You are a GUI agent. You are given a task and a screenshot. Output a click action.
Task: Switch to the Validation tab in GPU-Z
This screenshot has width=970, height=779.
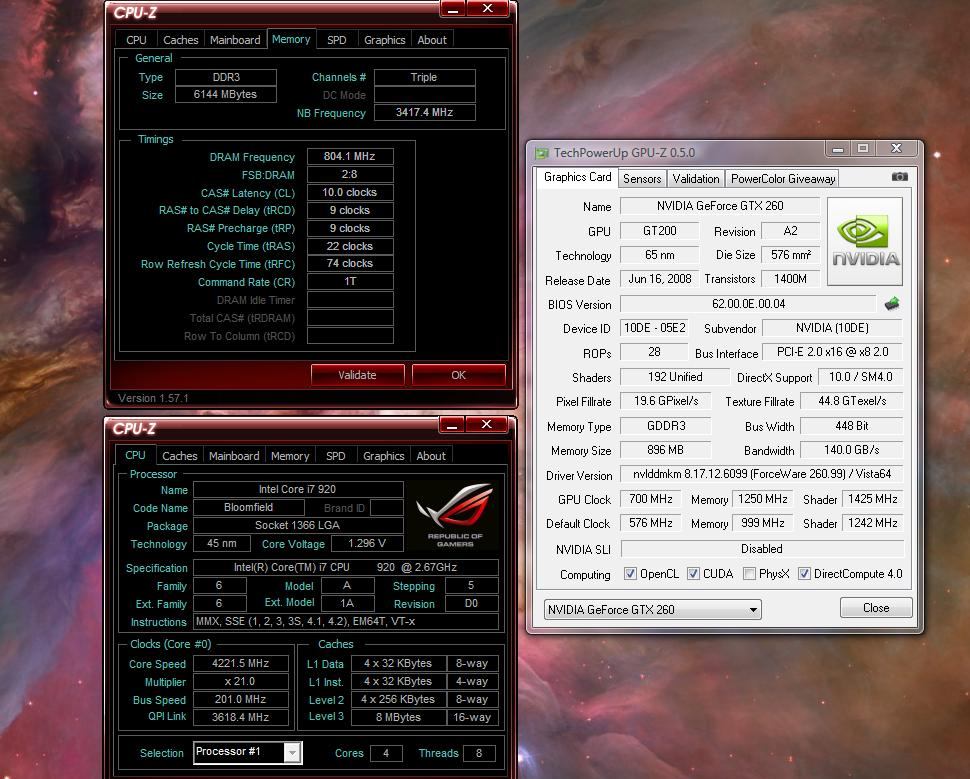(x=696, y=179)
